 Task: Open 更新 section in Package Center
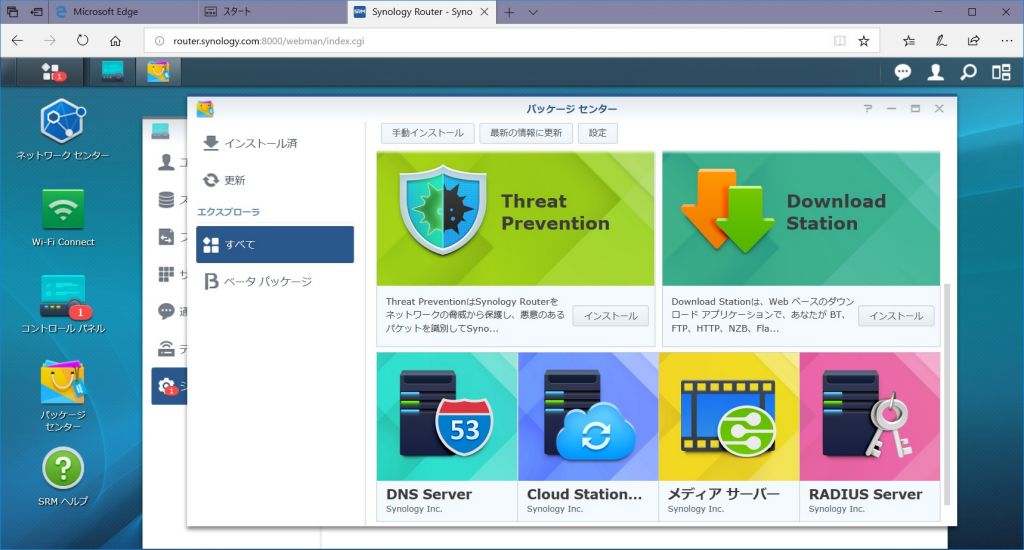coord(275,180)
